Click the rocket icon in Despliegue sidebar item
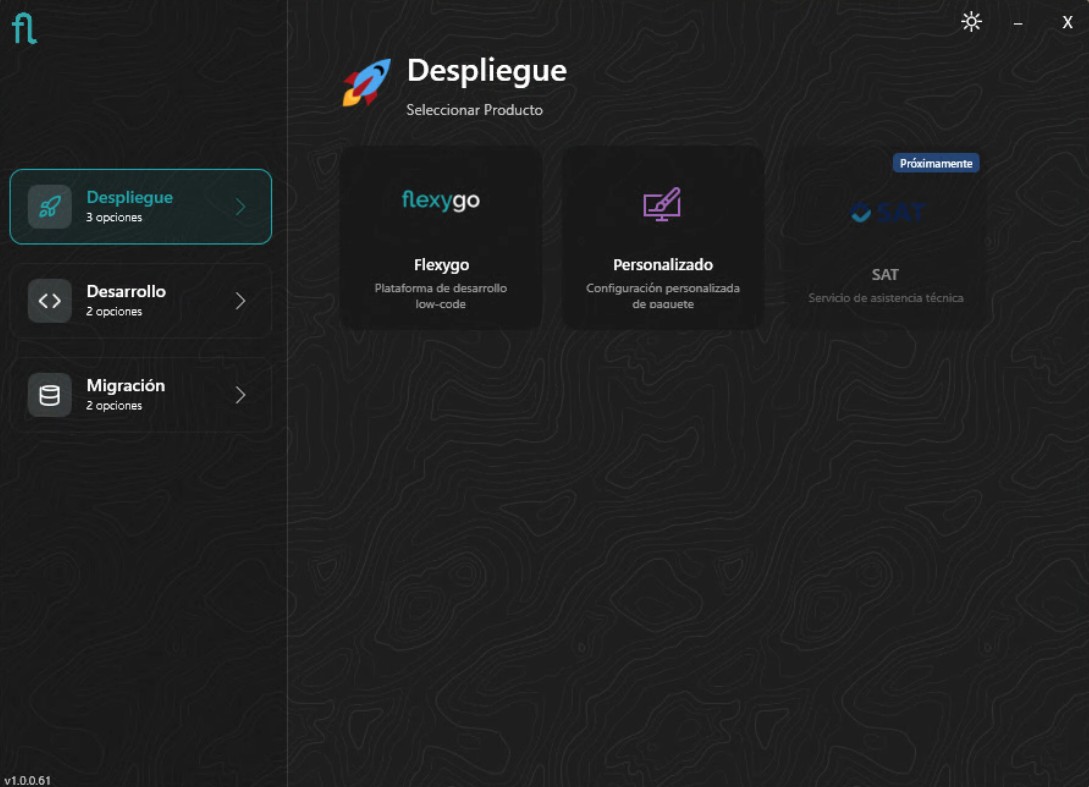The height and width of the screenshot is (787, 1089). coord(49,207)
